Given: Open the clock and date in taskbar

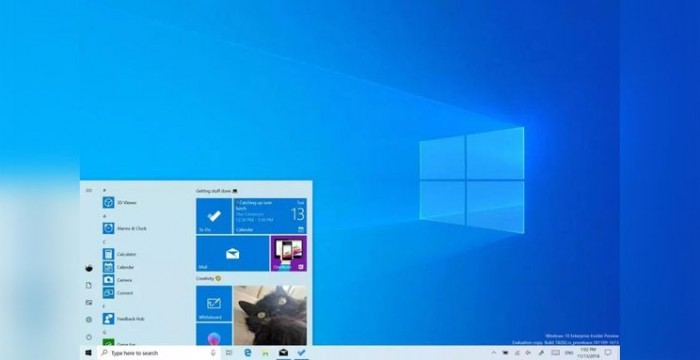Looking at the screenshot, I should point(588,353).
